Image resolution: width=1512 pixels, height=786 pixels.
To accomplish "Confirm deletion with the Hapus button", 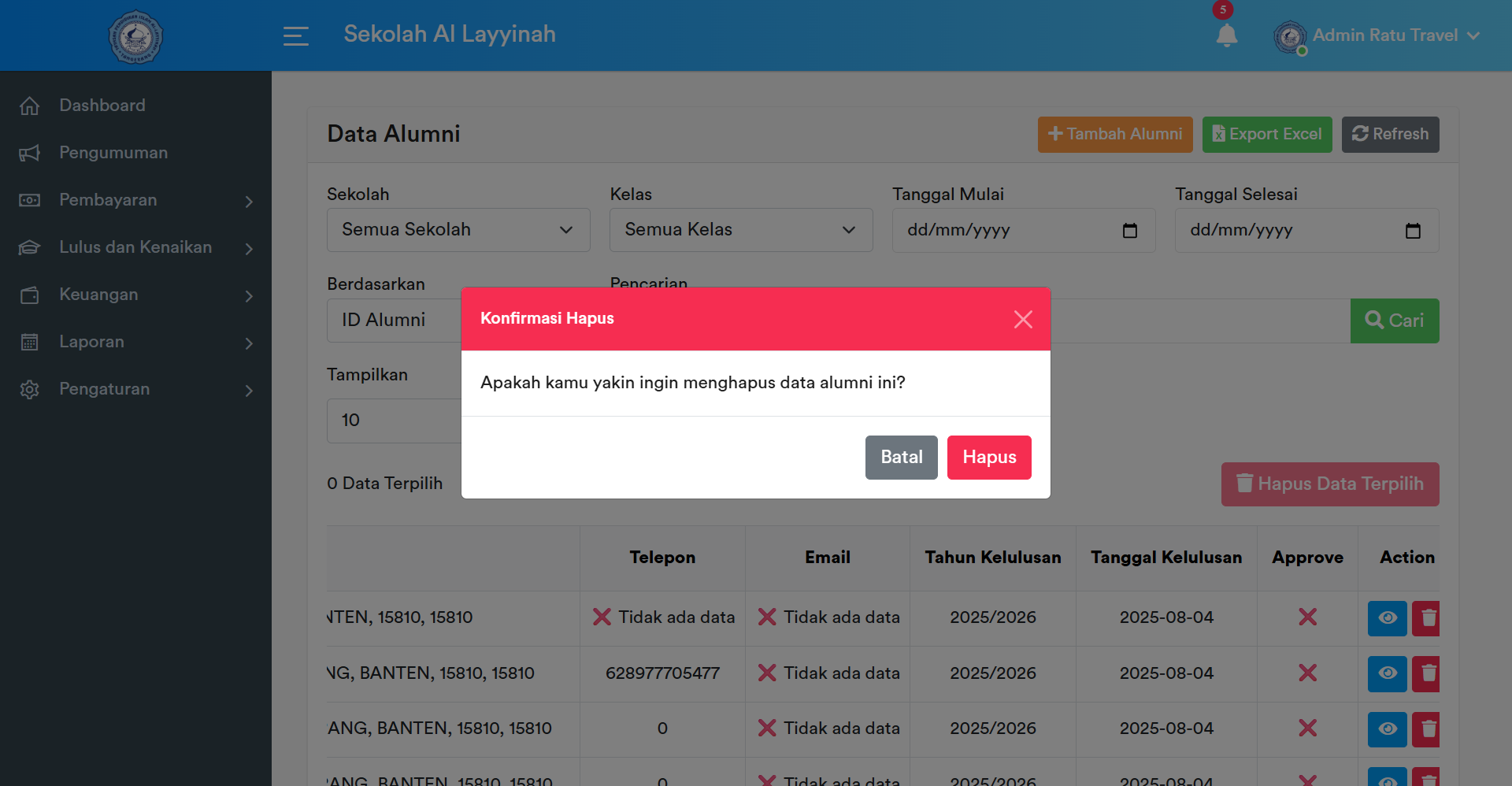I will [x=989, y=457].
